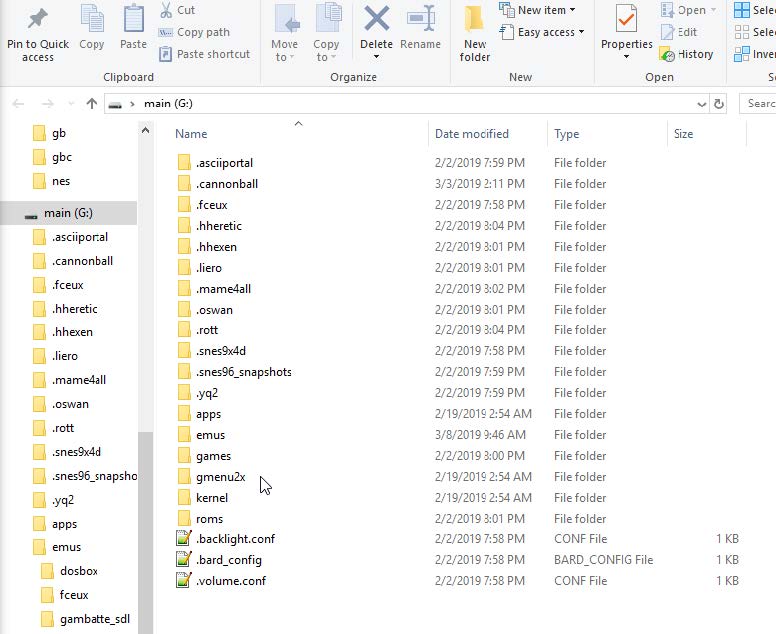Screen dimensions: 776x634
Task: Select gambatte_sdl in navigation tree
Action: [x=95, y=619]
